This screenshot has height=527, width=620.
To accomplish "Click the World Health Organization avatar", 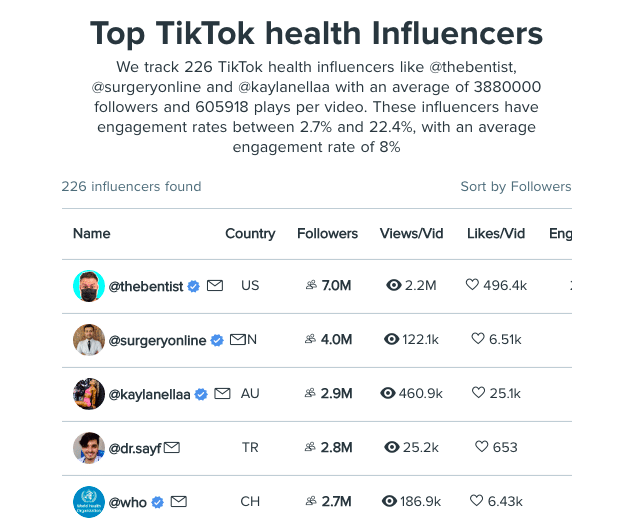I will (x=89, y=502).
